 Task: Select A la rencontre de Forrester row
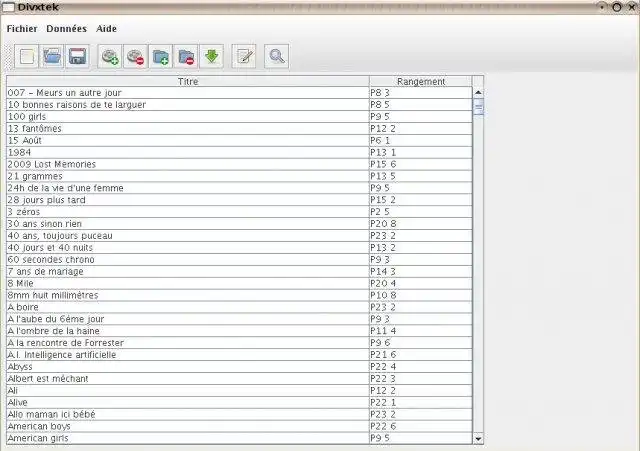239,343
